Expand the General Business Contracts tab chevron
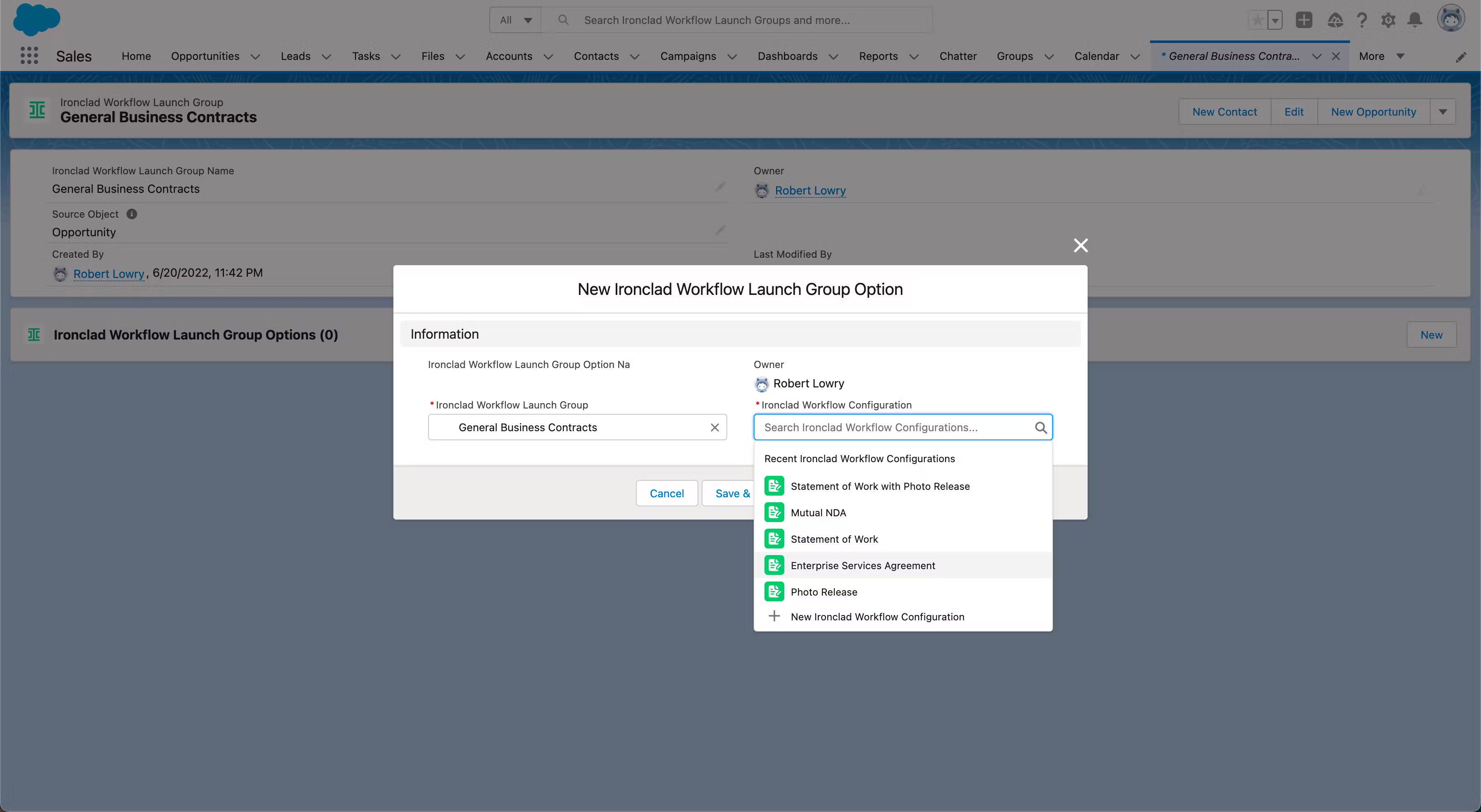Viewport: 1481px width, 812px height. tap(1317, 56)
